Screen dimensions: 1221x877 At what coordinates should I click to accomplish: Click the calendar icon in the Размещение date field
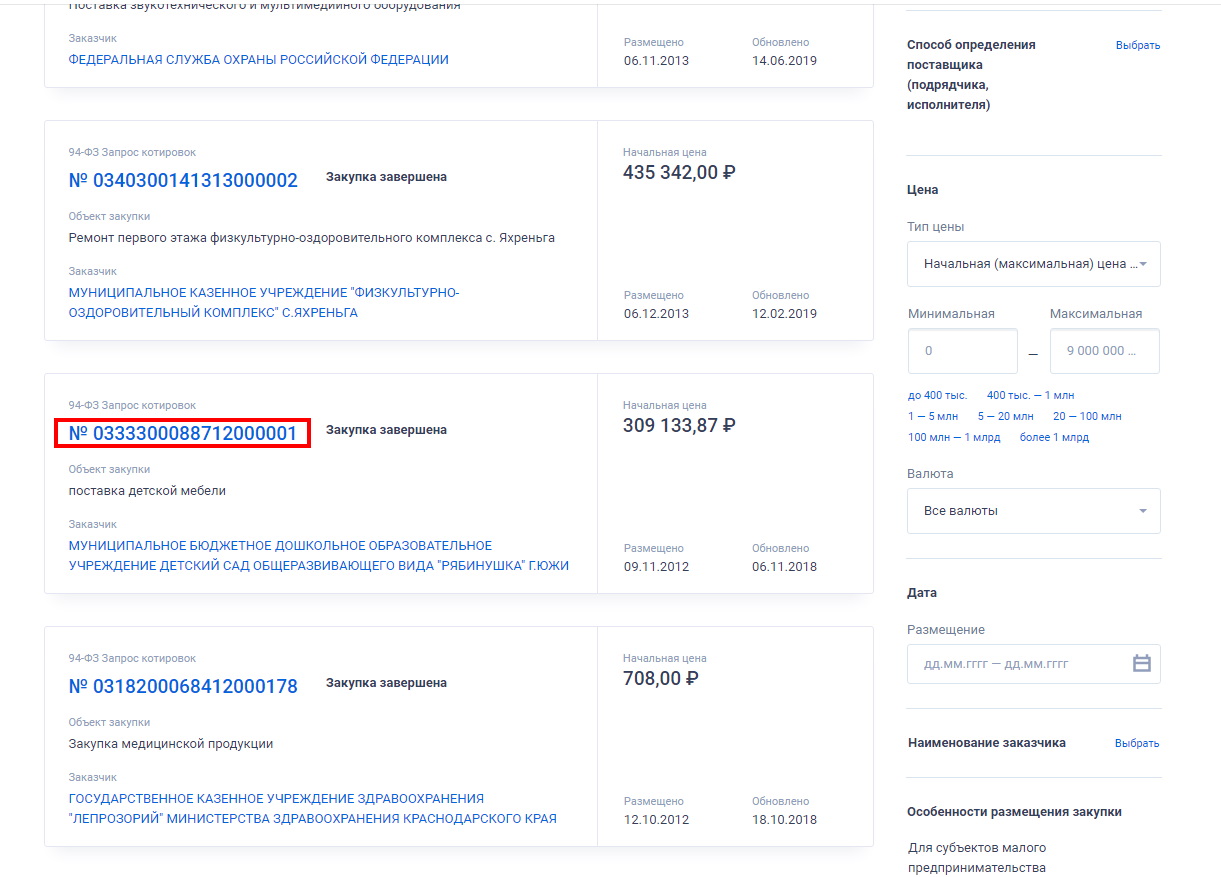[1141, 664]
